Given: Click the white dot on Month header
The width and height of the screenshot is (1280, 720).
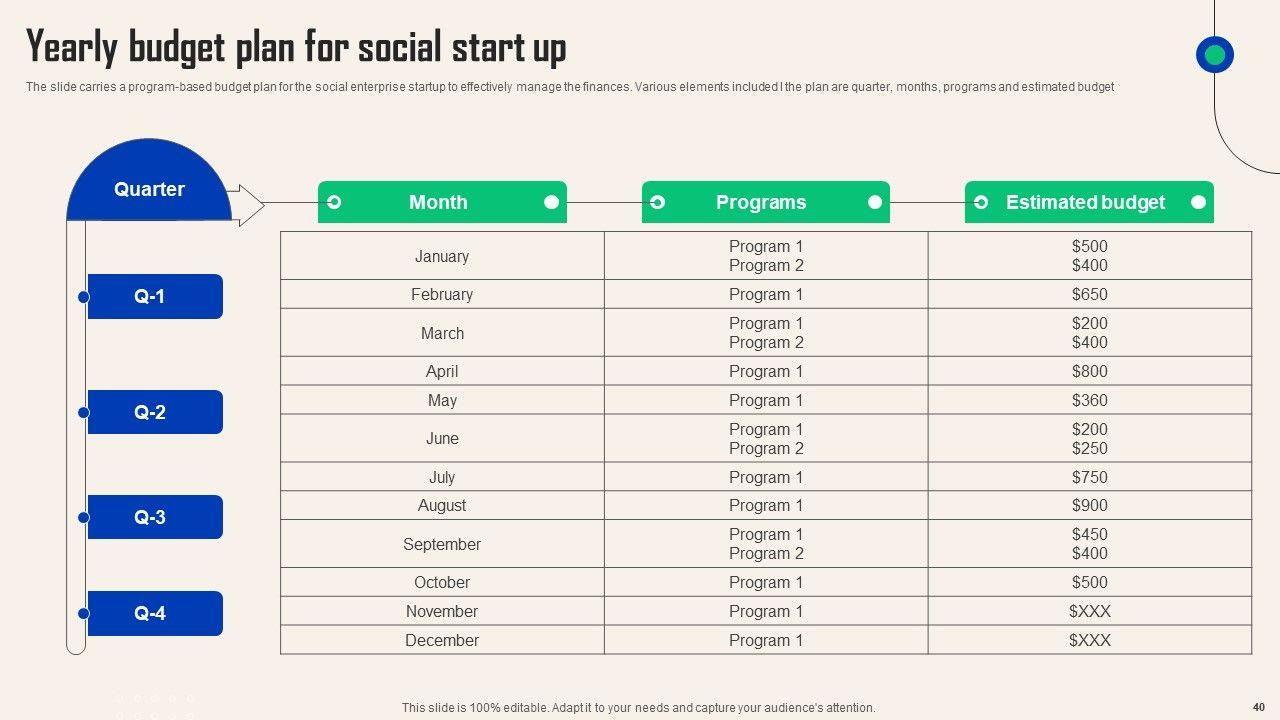Looking at the screenshot, I should point(551,202).
